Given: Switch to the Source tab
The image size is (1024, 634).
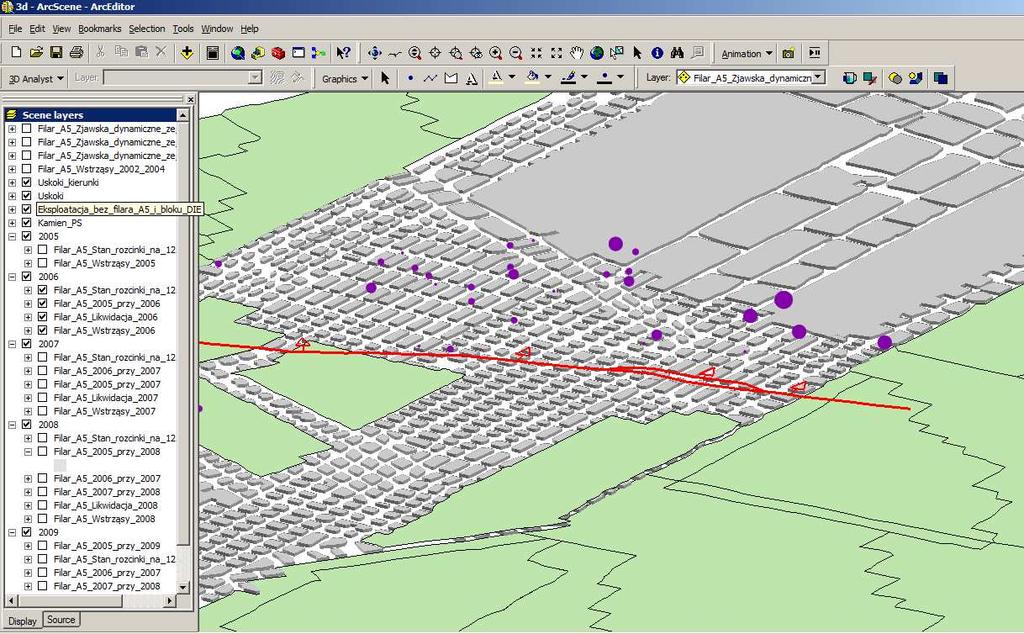Looking at the screenshot, I should [61, 620].
